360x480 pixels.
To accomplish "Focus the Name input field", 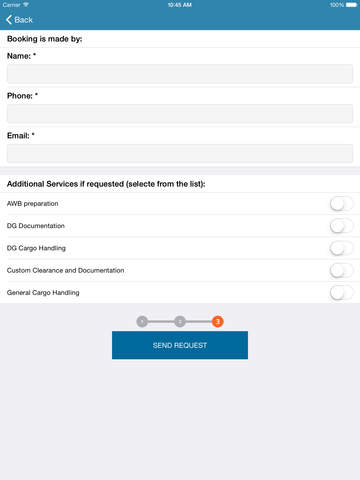I will pyautogui.click(x=180, y=74).
